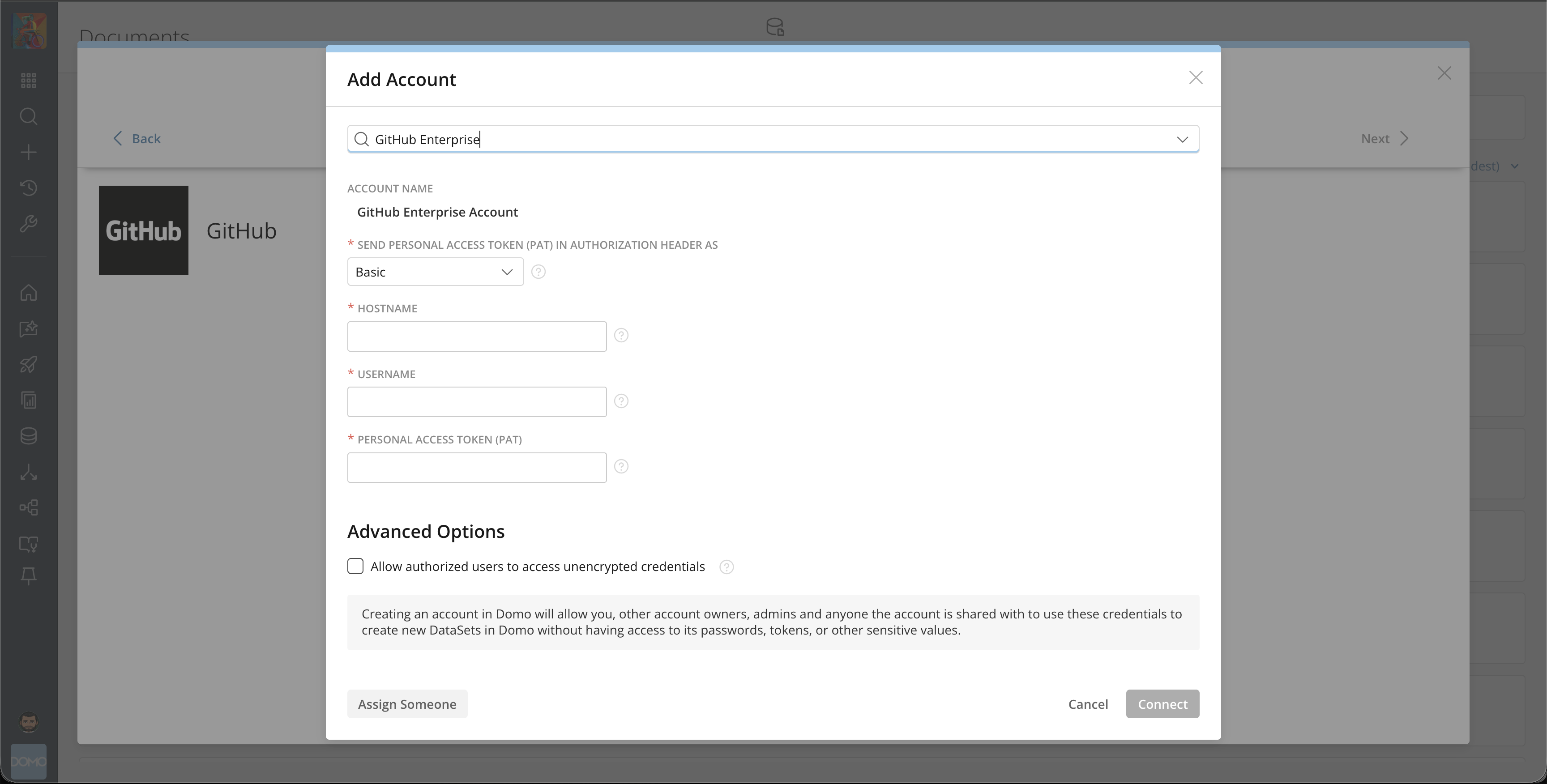
Task: Enable access to unencrypted credentials checkbox
Action: [x=355, y=567]
